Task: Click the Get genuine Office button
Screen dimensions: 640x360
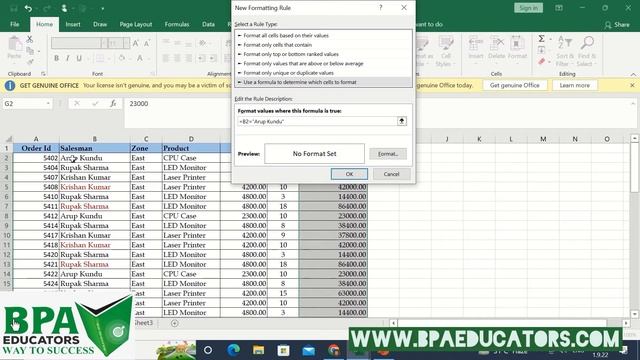Action: tap(514, 85)
